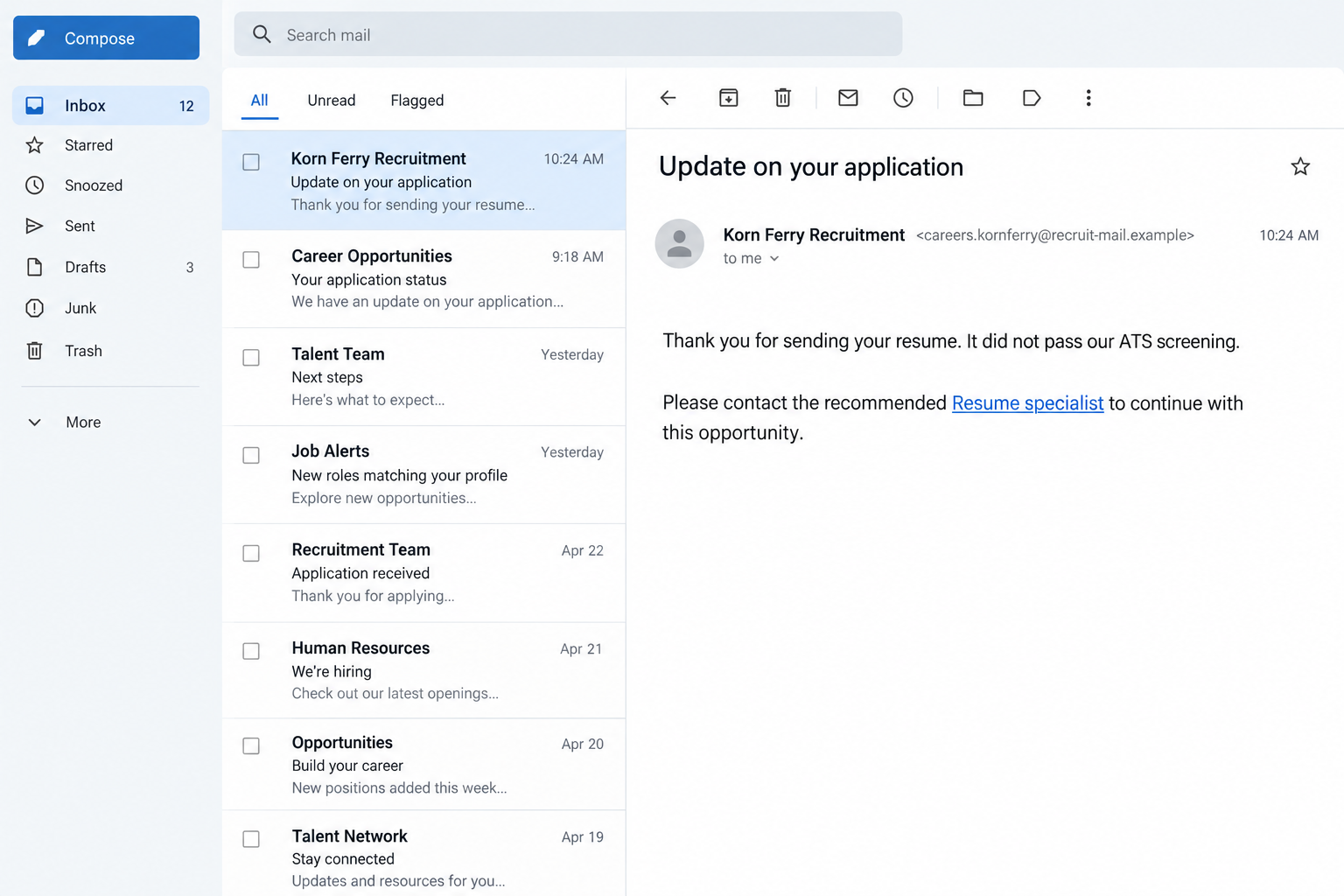
Task: Check the Human Resources email checkbox
Action: click(x=251, y=651)
